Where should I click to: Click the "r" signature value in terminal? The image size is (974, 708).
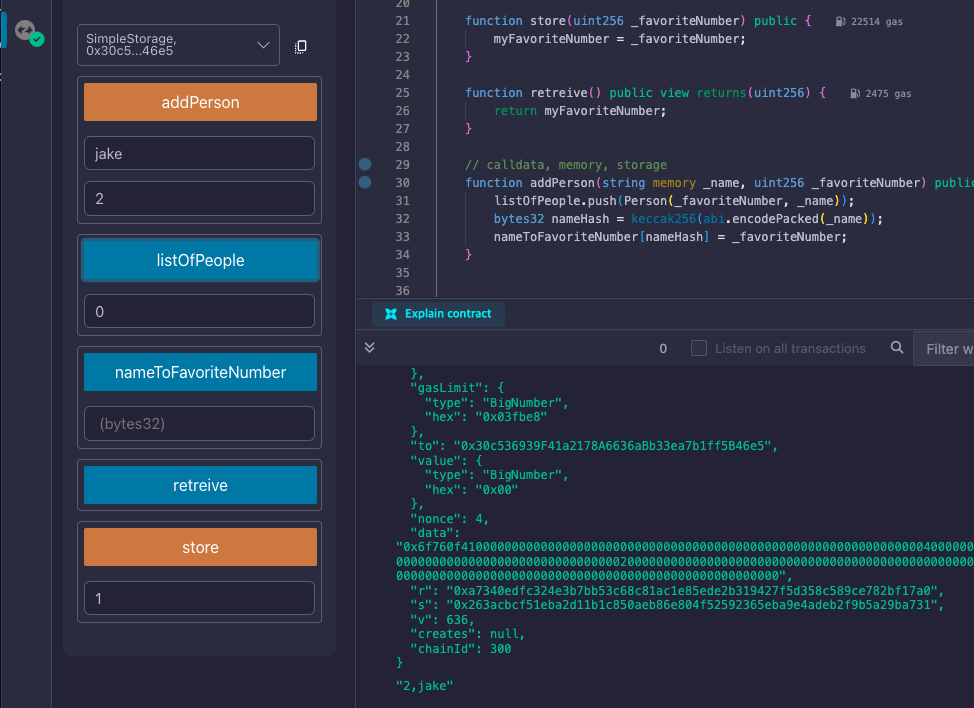pos(694,591)
